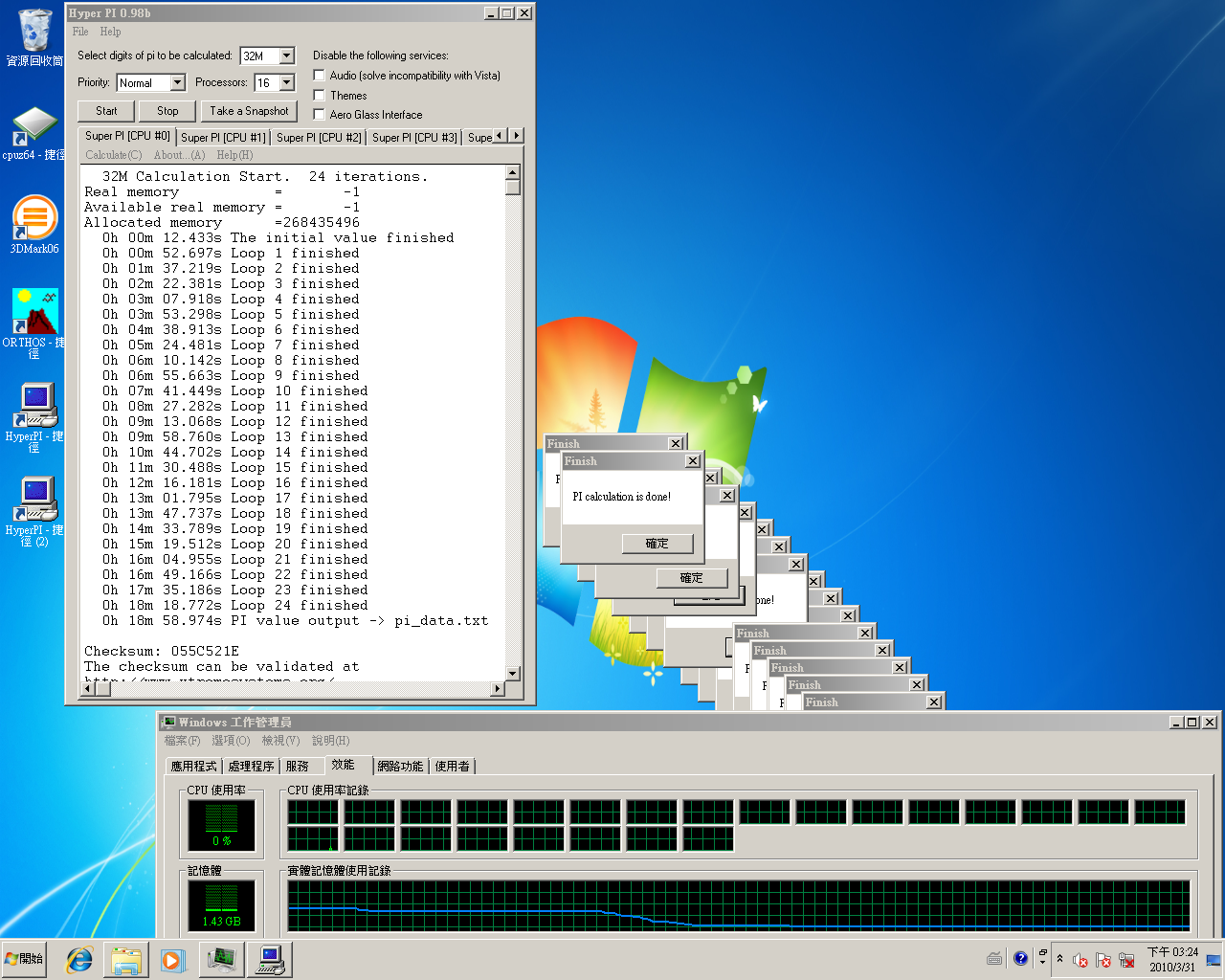Click the blue help tray icon
Screen dimensions: 1225x980
pos(1020,958)
